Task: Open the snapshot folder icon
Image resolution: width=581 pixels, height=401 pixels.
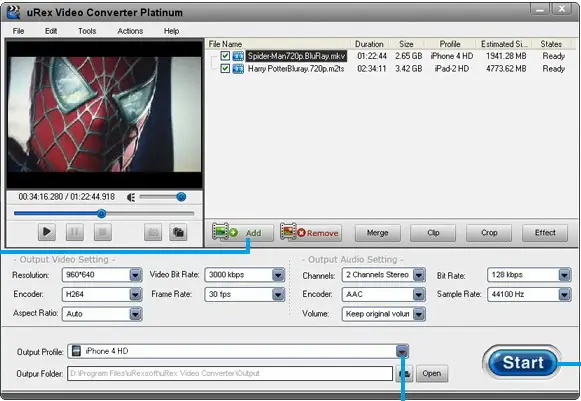Action: pos(178,232)
